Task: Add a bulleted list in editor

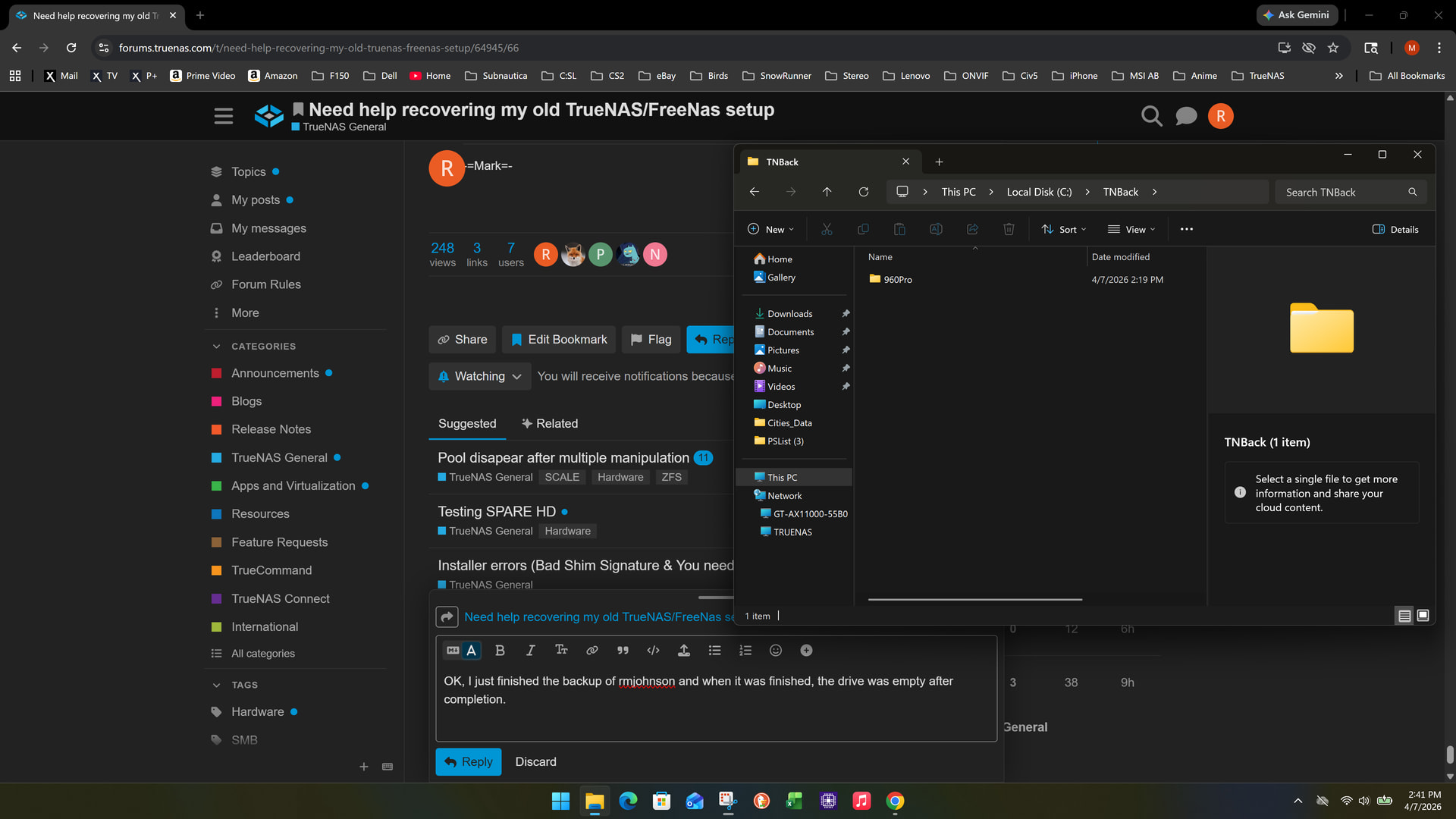Action: (714, 650)
